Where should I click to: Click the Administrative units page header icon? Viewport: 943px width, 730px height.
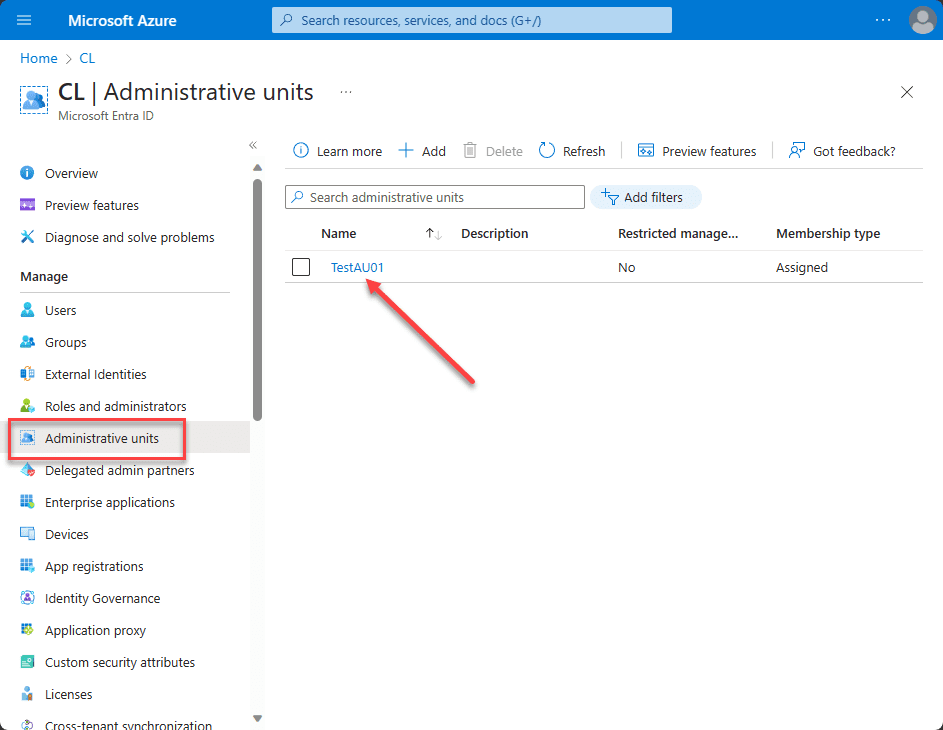click(34, 100)
